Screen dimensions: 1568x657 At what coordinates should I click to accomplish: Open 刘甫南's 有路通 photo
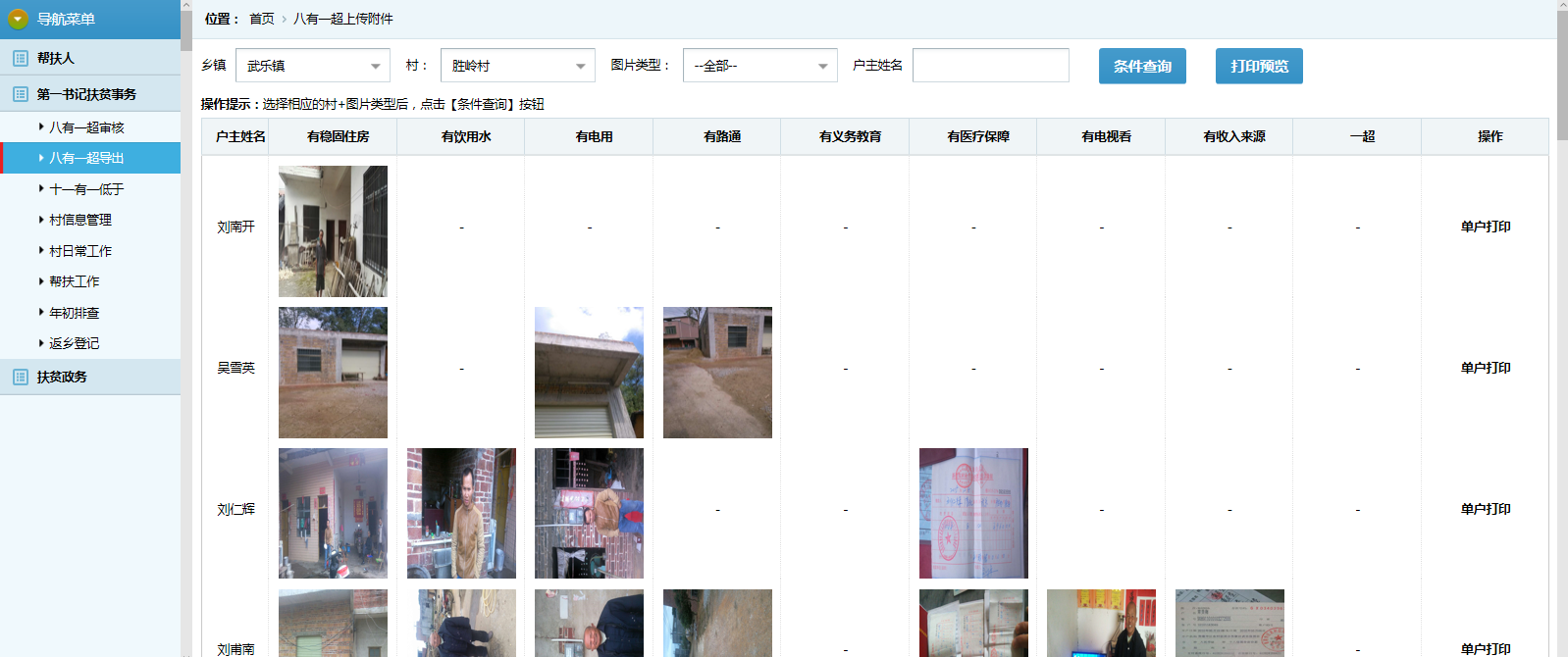717,623
